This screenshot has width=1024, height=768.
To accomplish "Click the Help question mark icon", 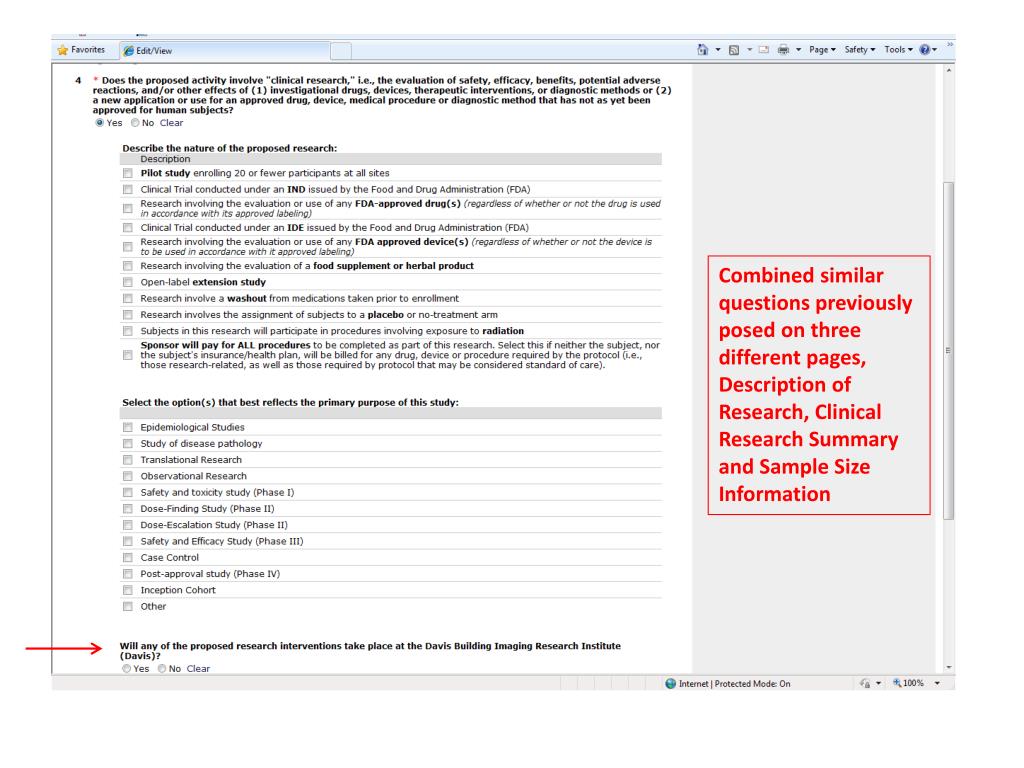I will click(925, 50).
